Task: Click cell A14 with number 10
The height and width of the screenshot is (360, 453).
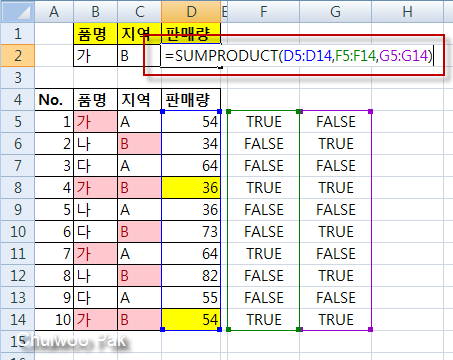Action: click(54, 320)
